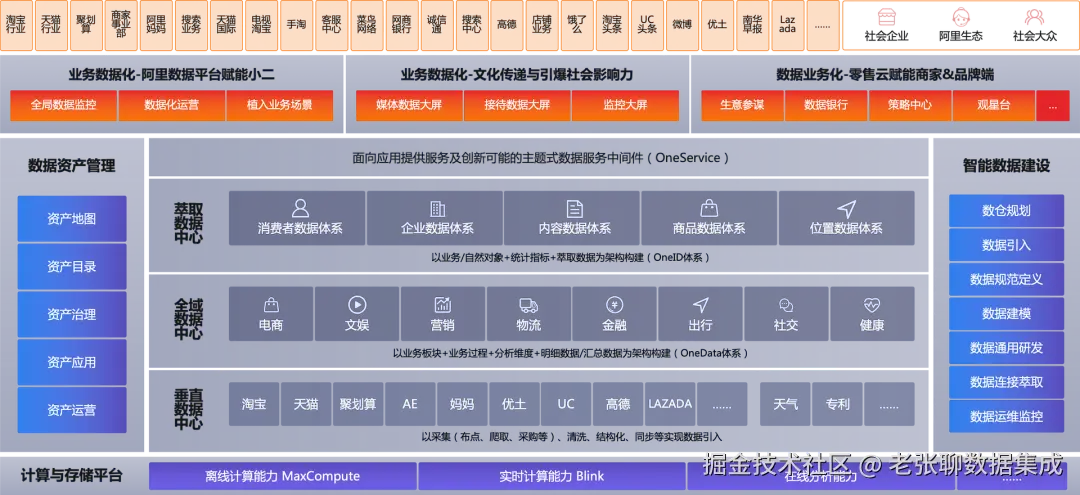
Task: Select the chat bubble icon above 社交
Action: [x=786, y=304]
